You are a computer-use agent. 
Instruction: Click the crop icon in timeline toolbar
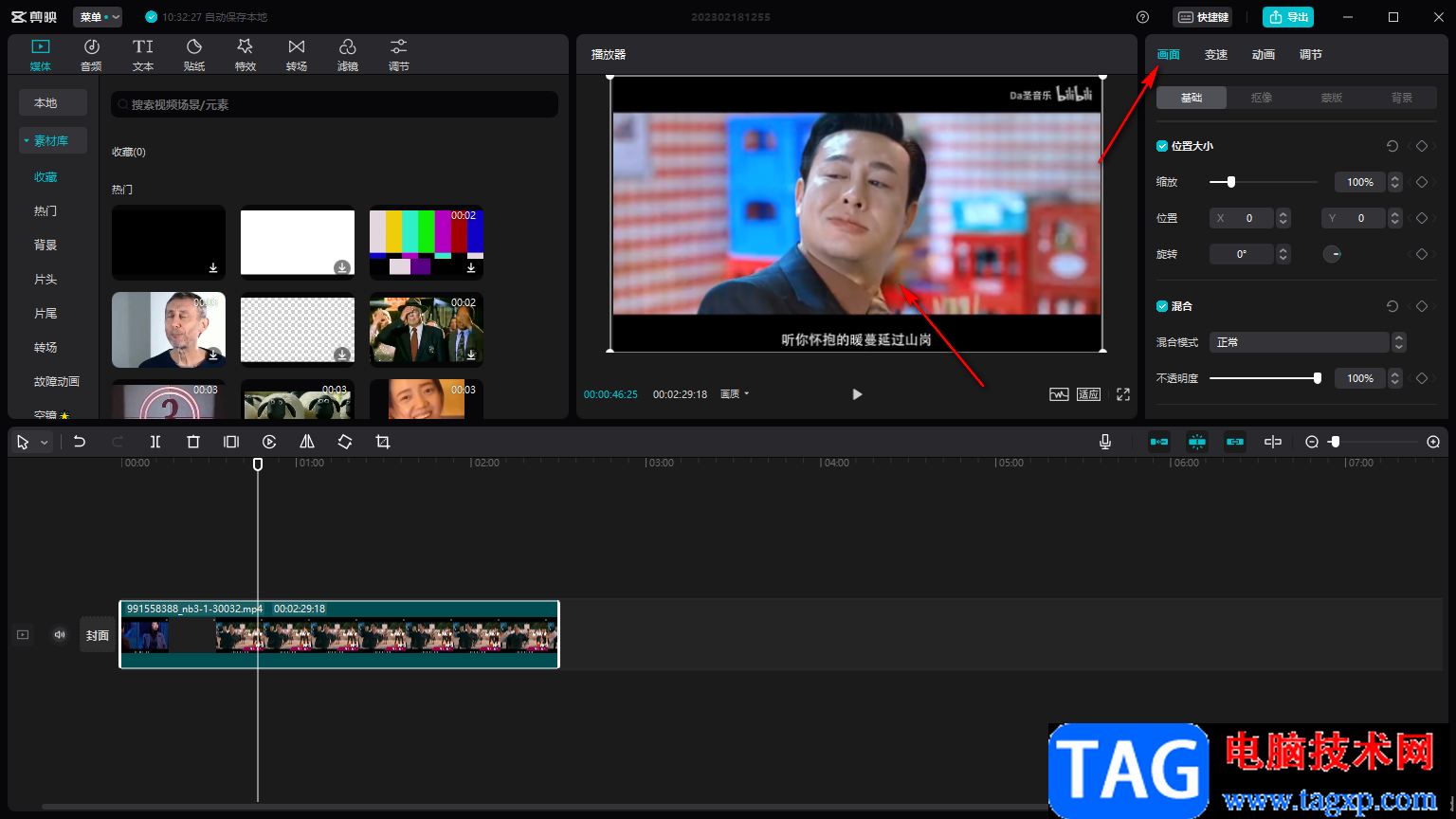383,442
